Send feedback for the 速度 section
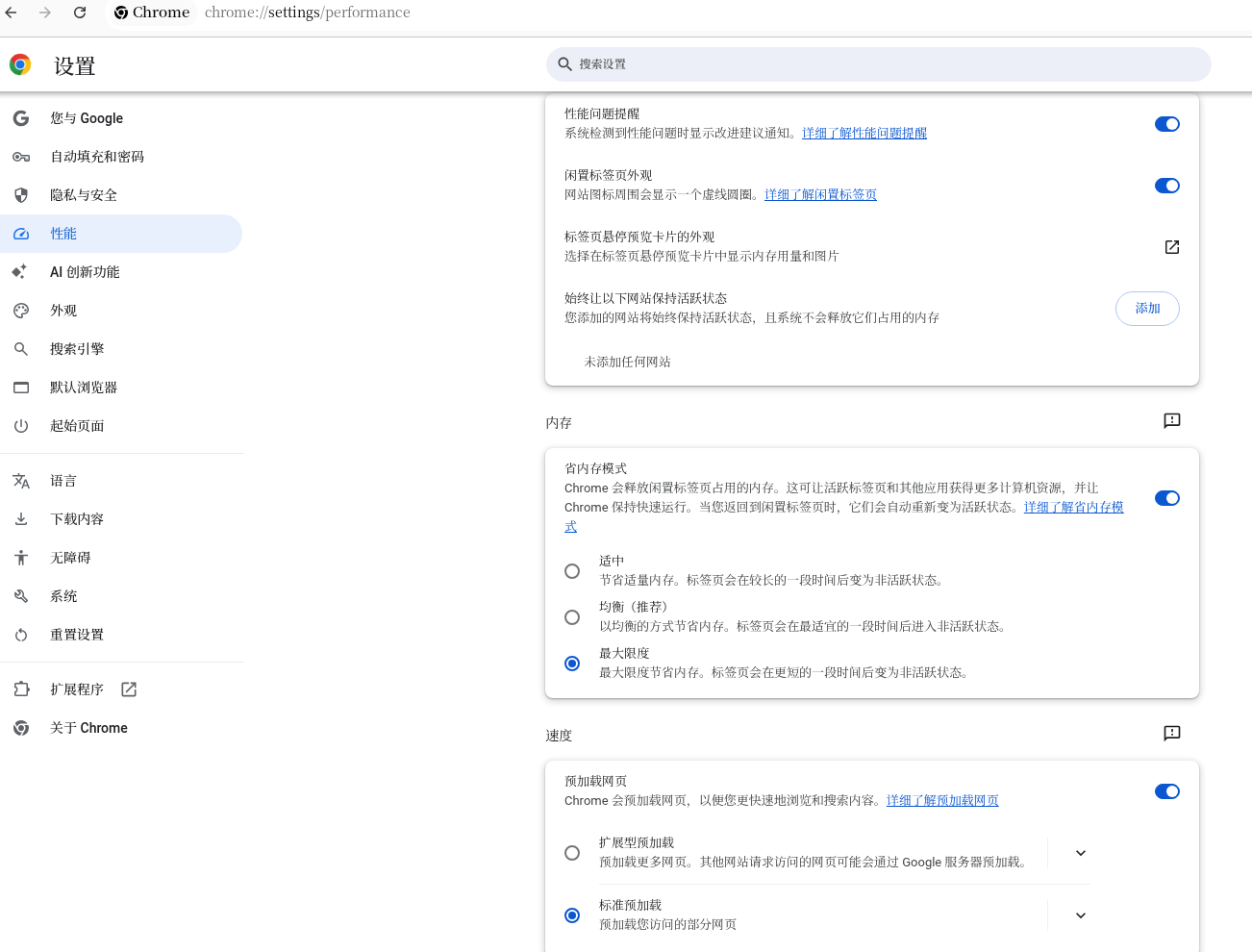This screenshot has width=1252, height=952. tap(1171, 733)
